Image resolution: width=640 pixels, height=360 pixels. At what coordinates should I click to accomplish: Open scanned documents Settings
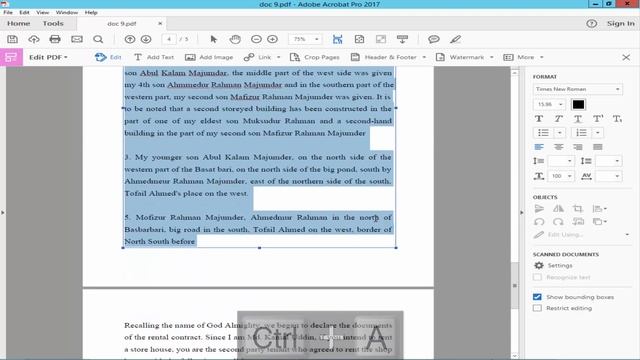(553, 265)
